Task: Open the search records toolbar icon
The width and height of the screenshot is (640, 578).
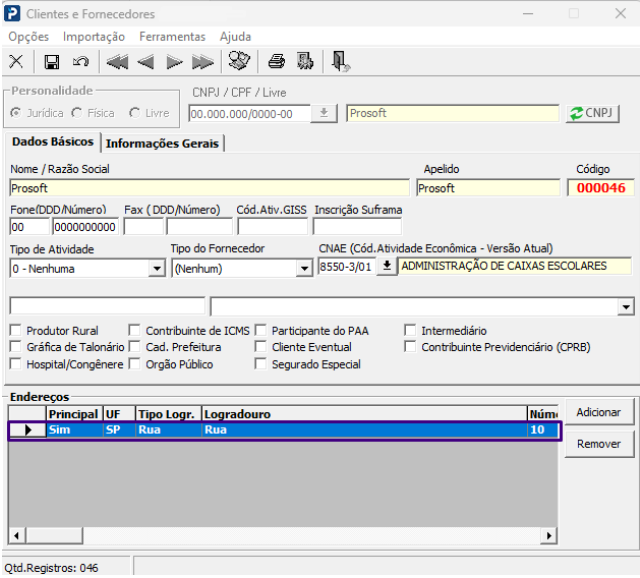Action: (239, 61)
